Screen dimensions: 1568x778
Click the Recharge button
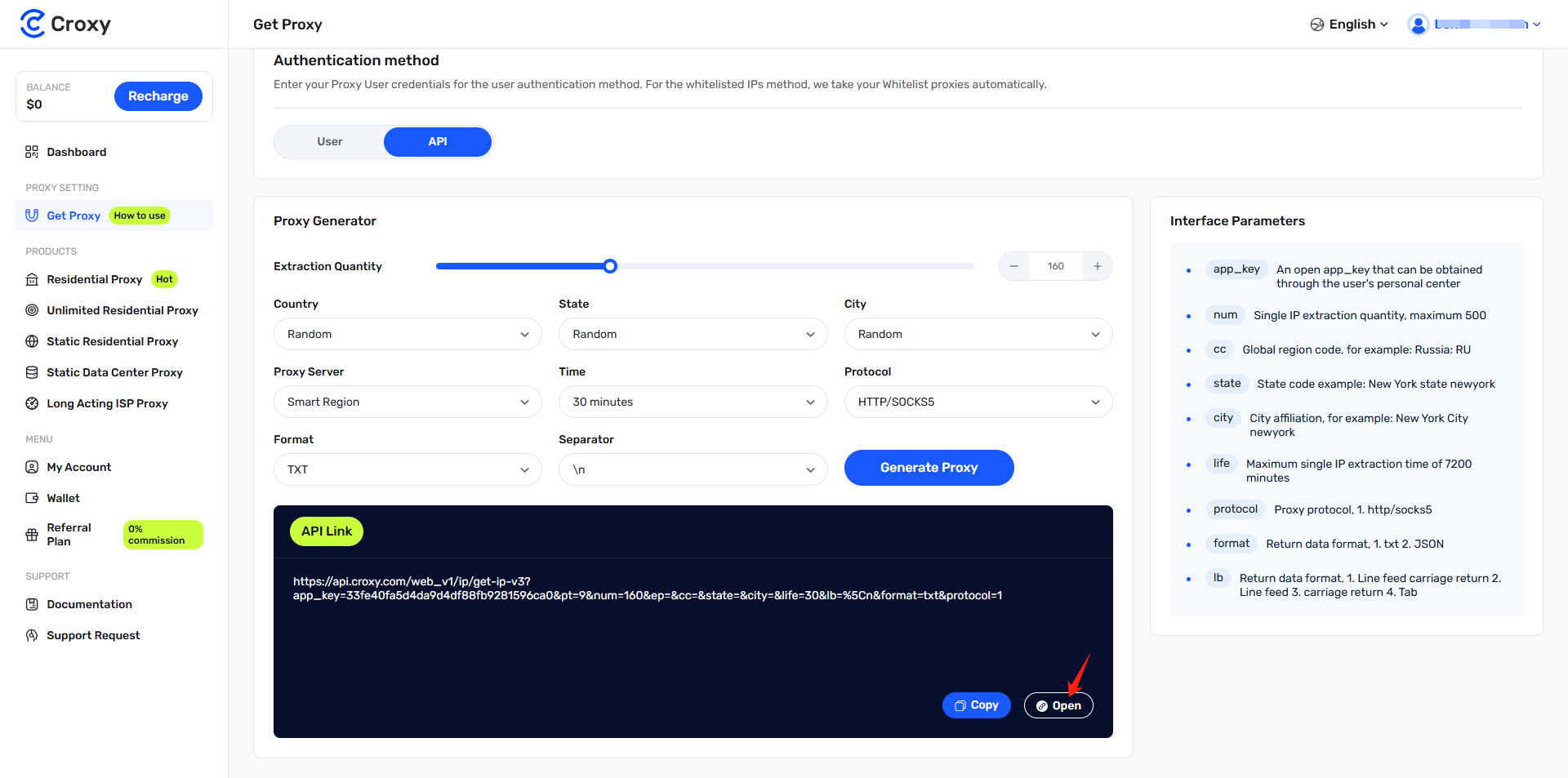pos(158,96)
